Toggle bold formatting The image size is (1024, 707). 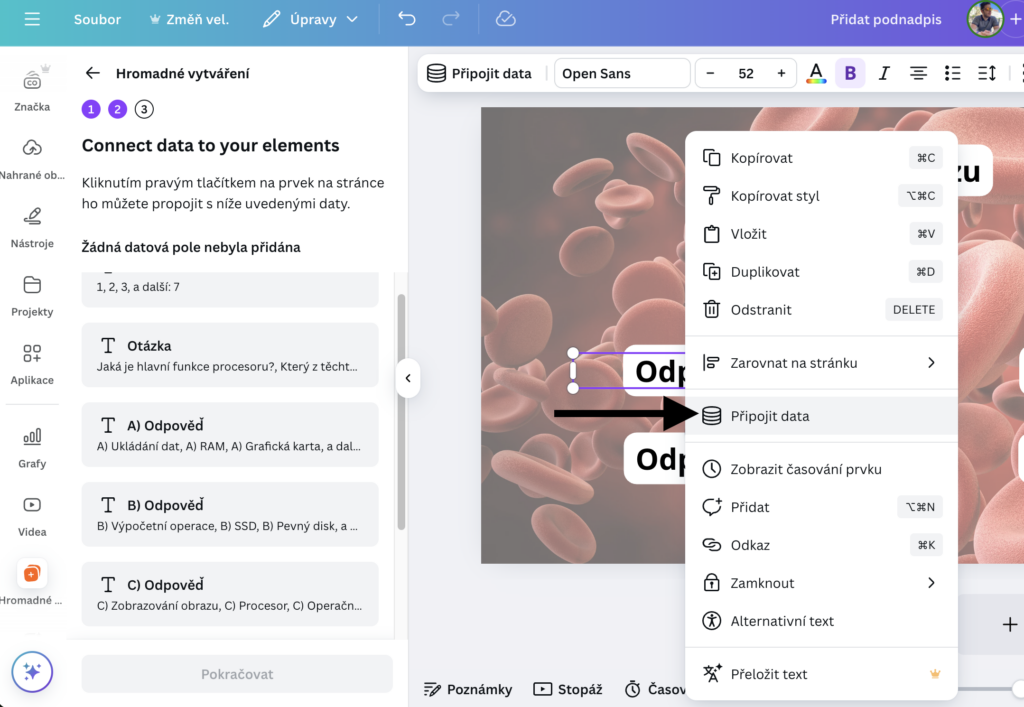pyautogui.click(x=850, y=73)
